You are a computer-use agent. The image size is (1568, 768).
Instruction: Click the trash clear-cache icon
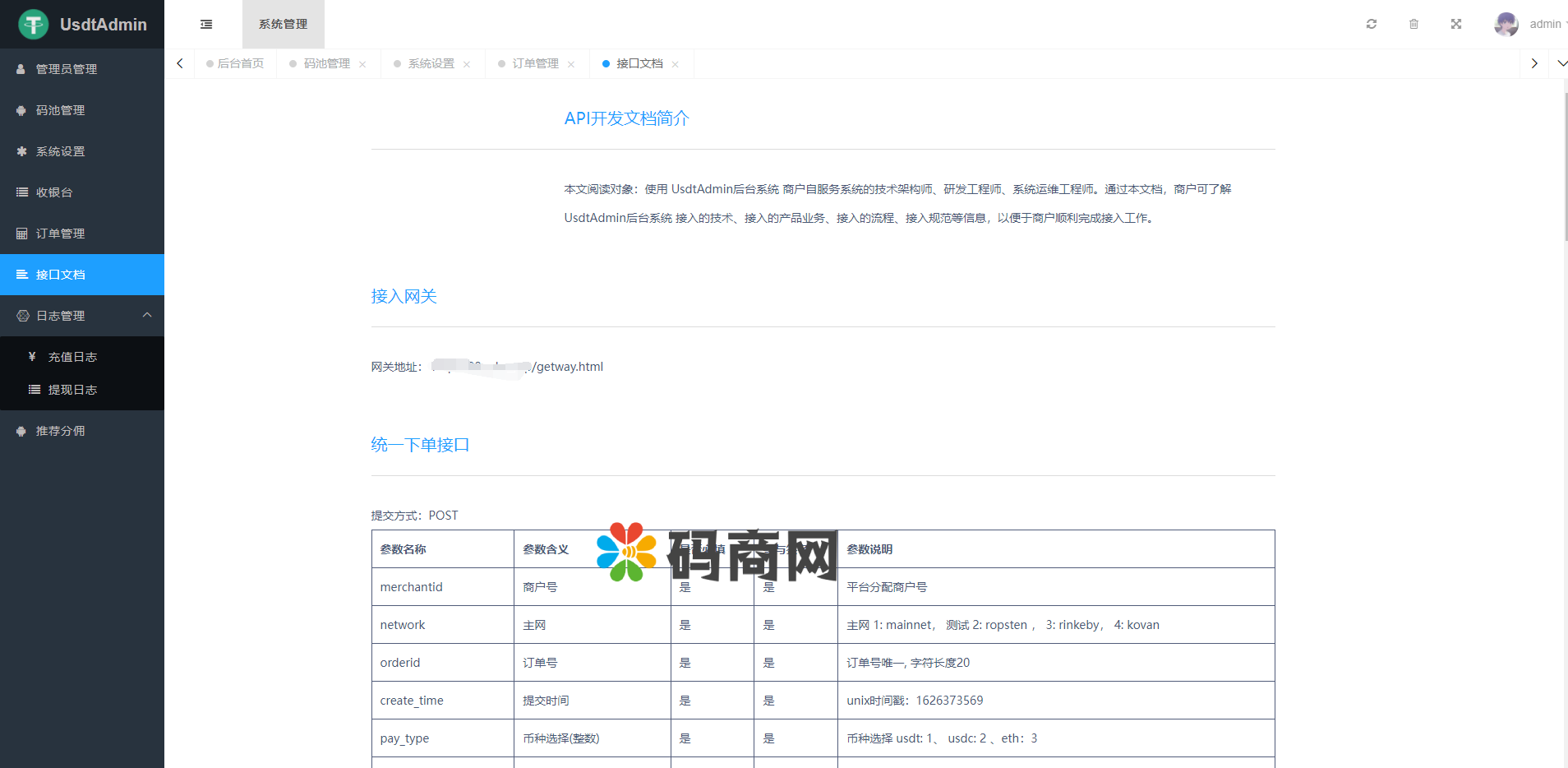1414,25
